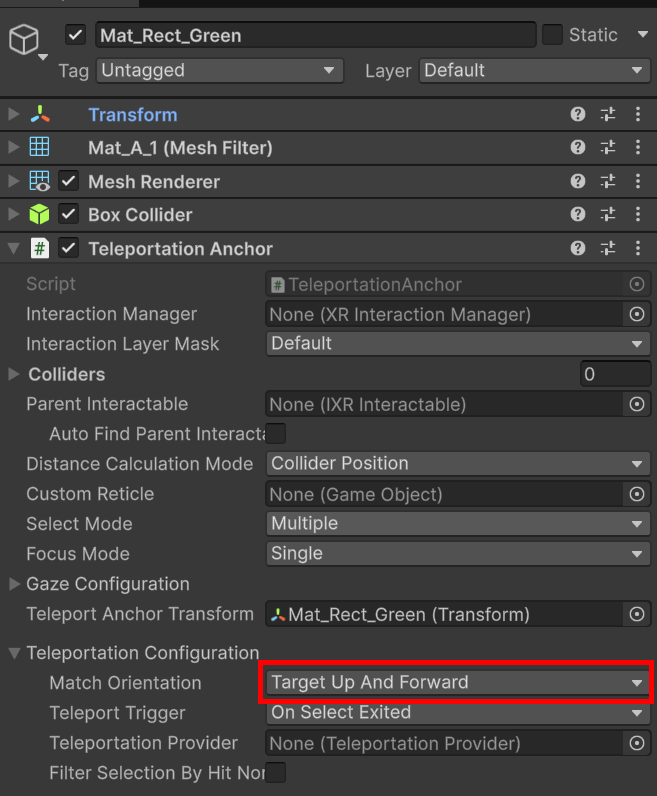Click the Colliders count field
This screenshot has width=657, height=796.
615,374
